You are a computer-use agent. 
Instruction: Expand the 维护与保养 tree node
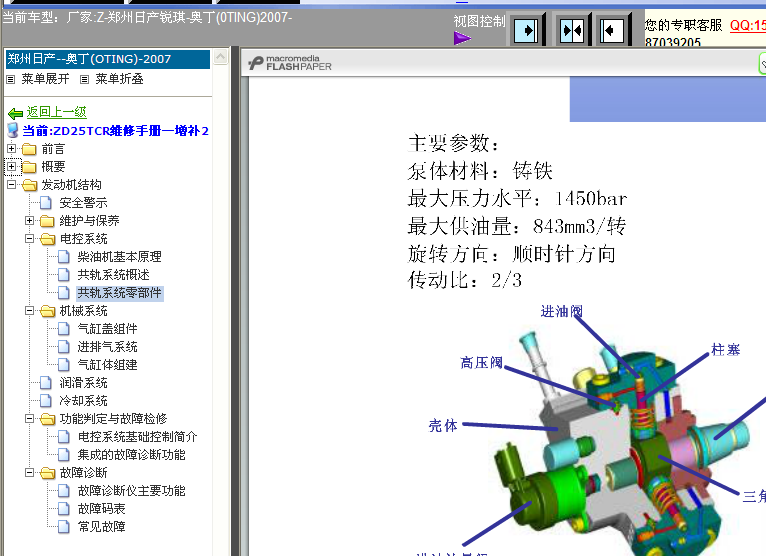[30, 220]
